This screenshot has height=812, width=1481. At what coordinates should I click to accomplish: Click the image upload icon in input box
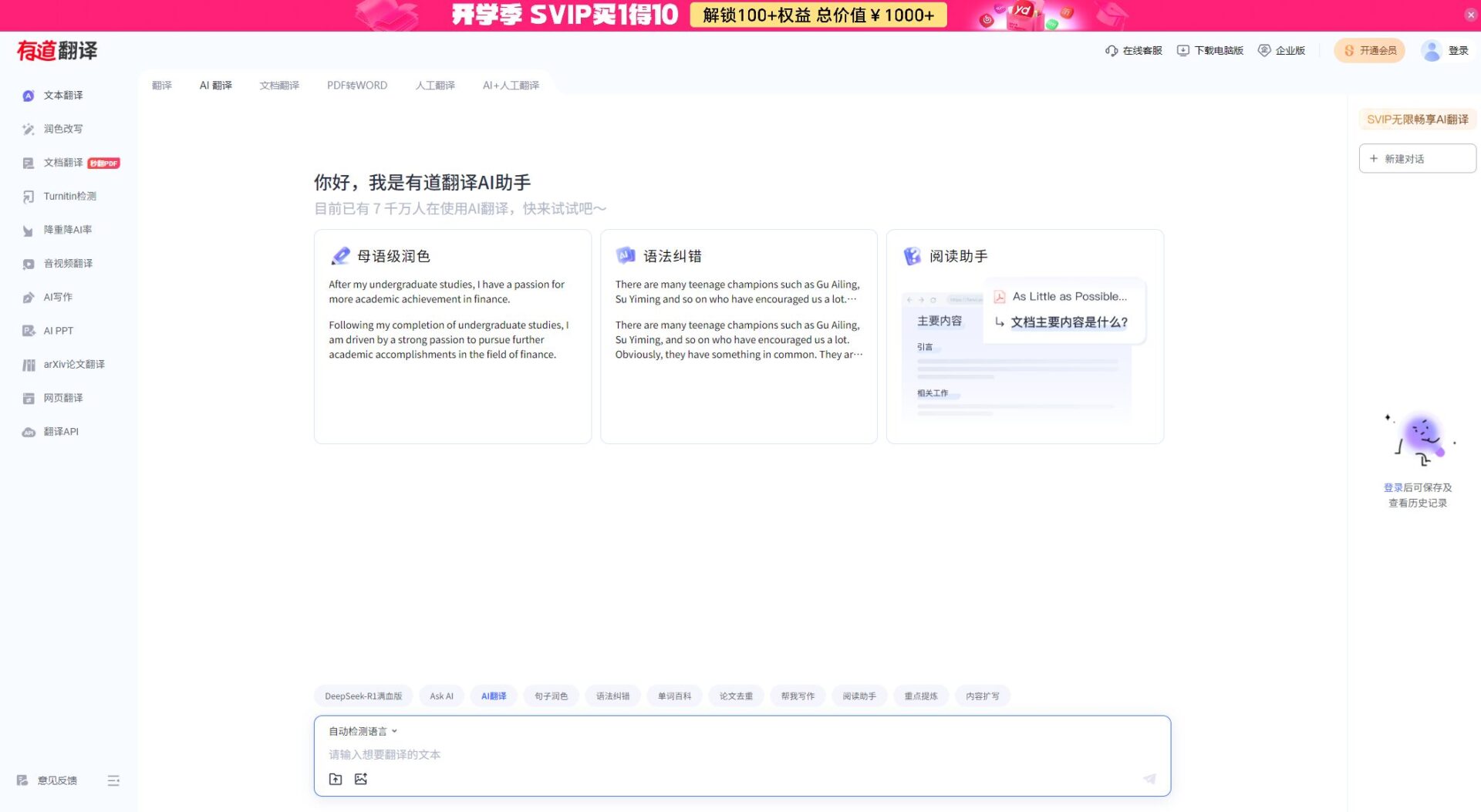361,779
